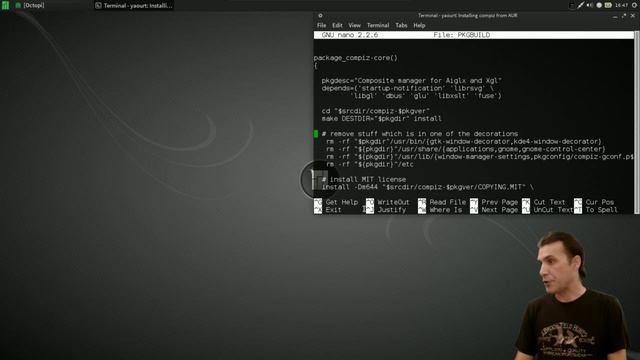Click the 'cd "$srcdir/compiz-$pkgver"' line

pyautogui.click(x=376, y=111)
